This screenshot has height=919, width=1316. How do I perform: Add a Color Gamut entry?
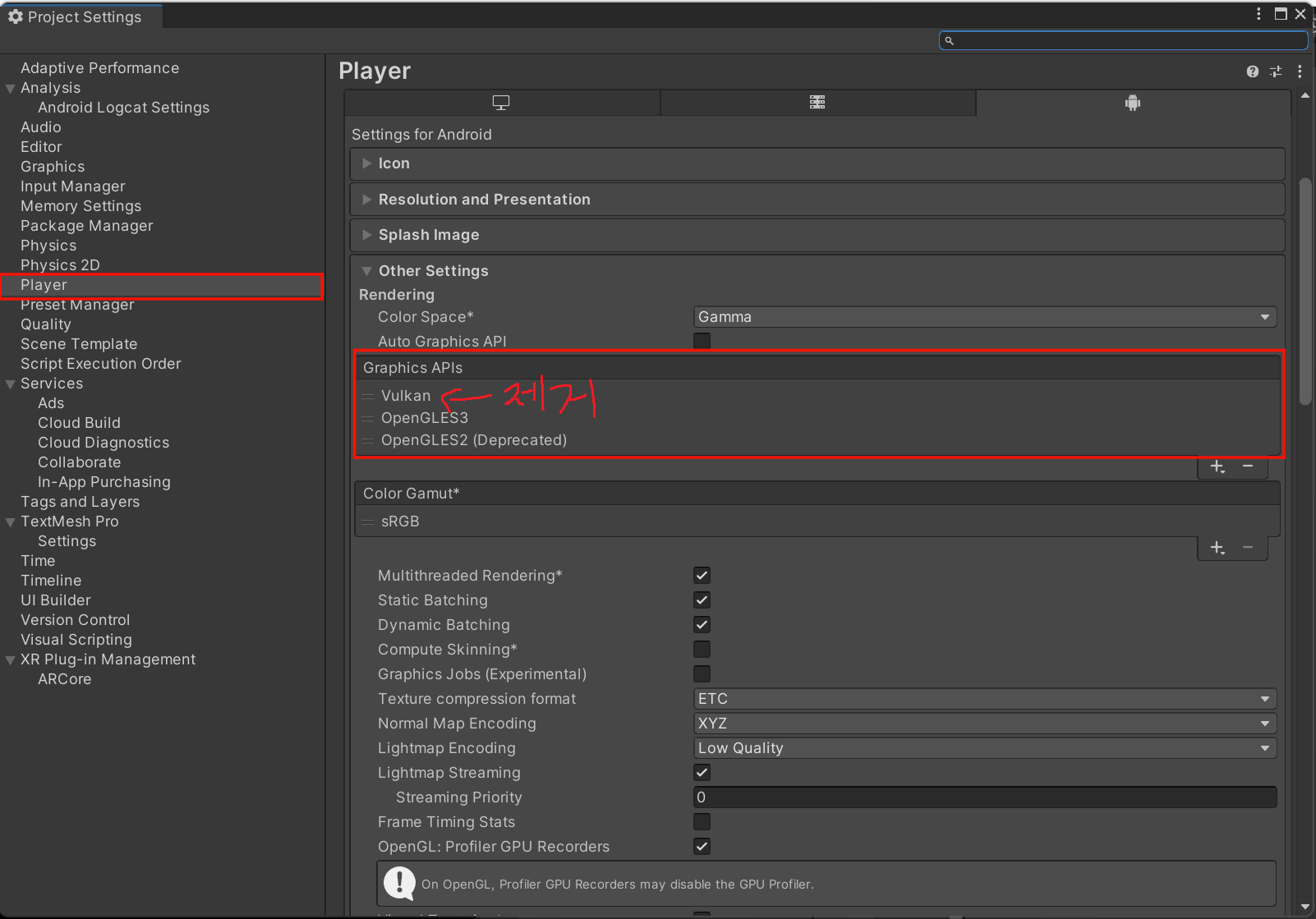coord(1217,548)
